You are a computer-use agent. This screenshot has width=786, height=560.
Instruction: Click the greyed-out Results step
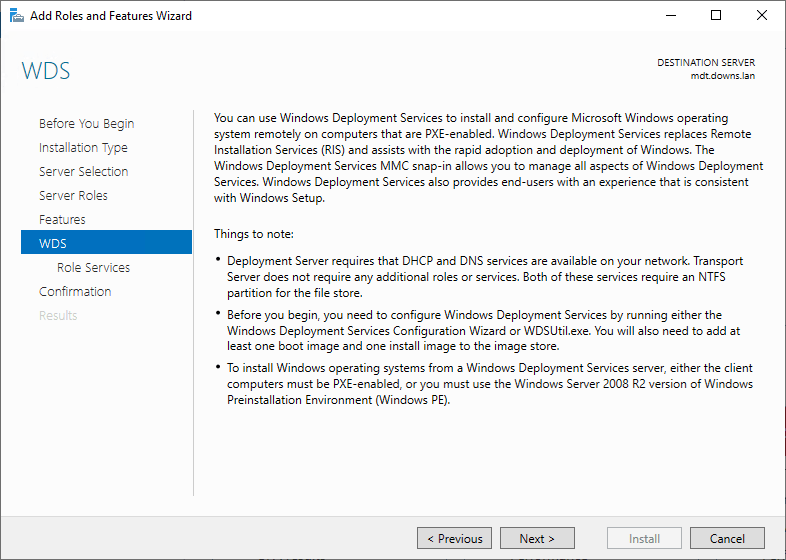pyautogui.click(x=58, y=316)
